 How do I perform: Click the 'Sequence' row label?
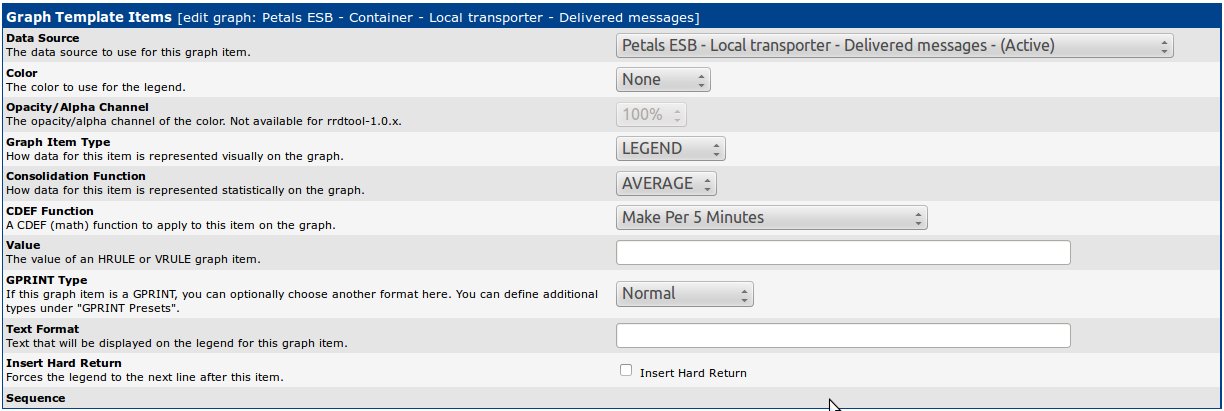coord(35,398)
